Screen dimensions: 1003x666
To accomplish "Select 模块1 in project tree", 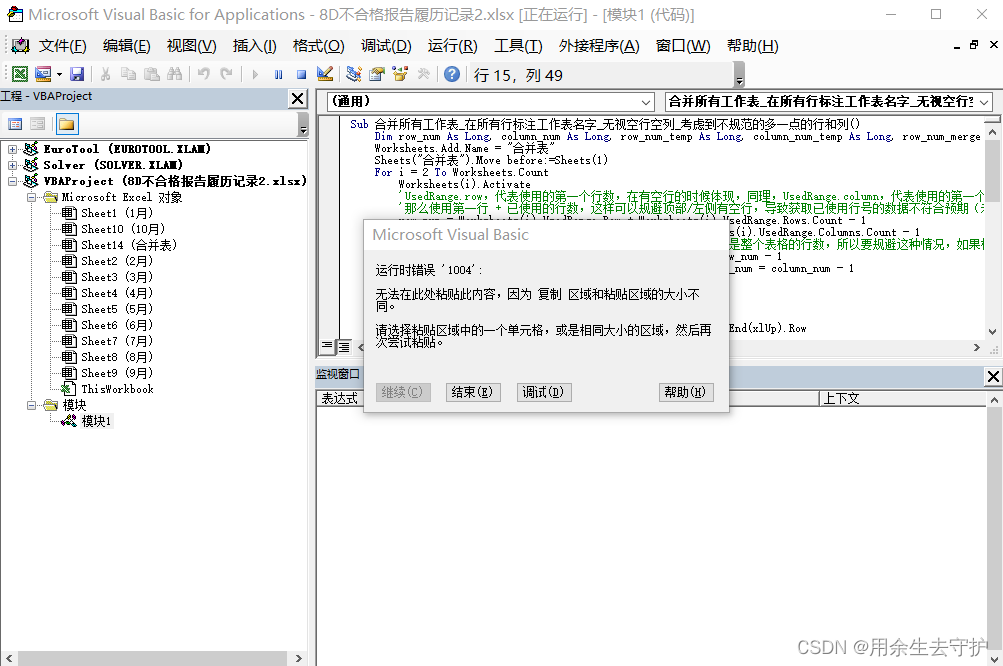I will tap(87, 421).
